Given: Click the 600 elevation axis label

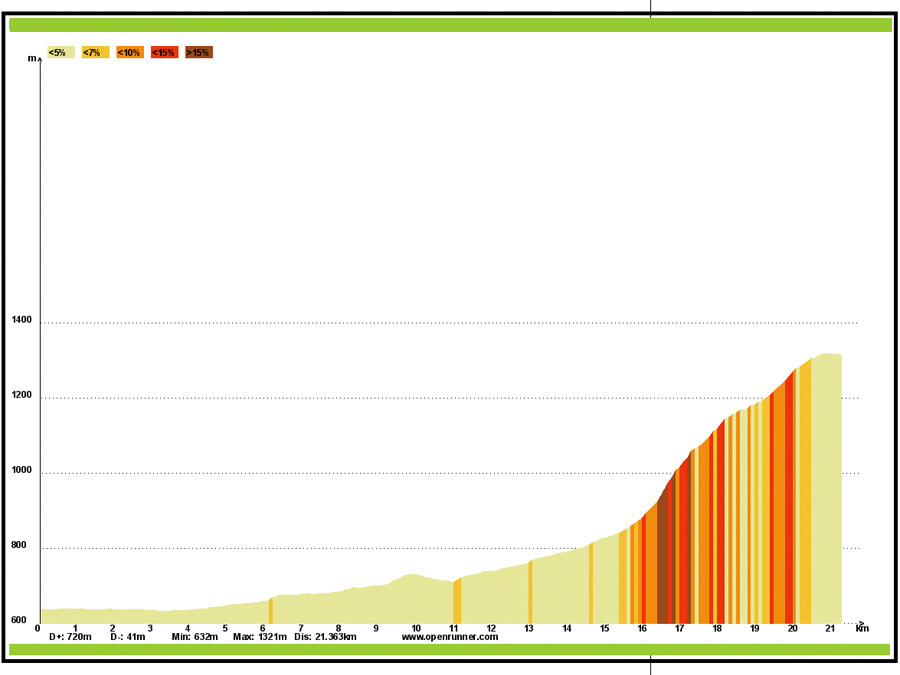Looking at the screenshot, I should (19, 620).
